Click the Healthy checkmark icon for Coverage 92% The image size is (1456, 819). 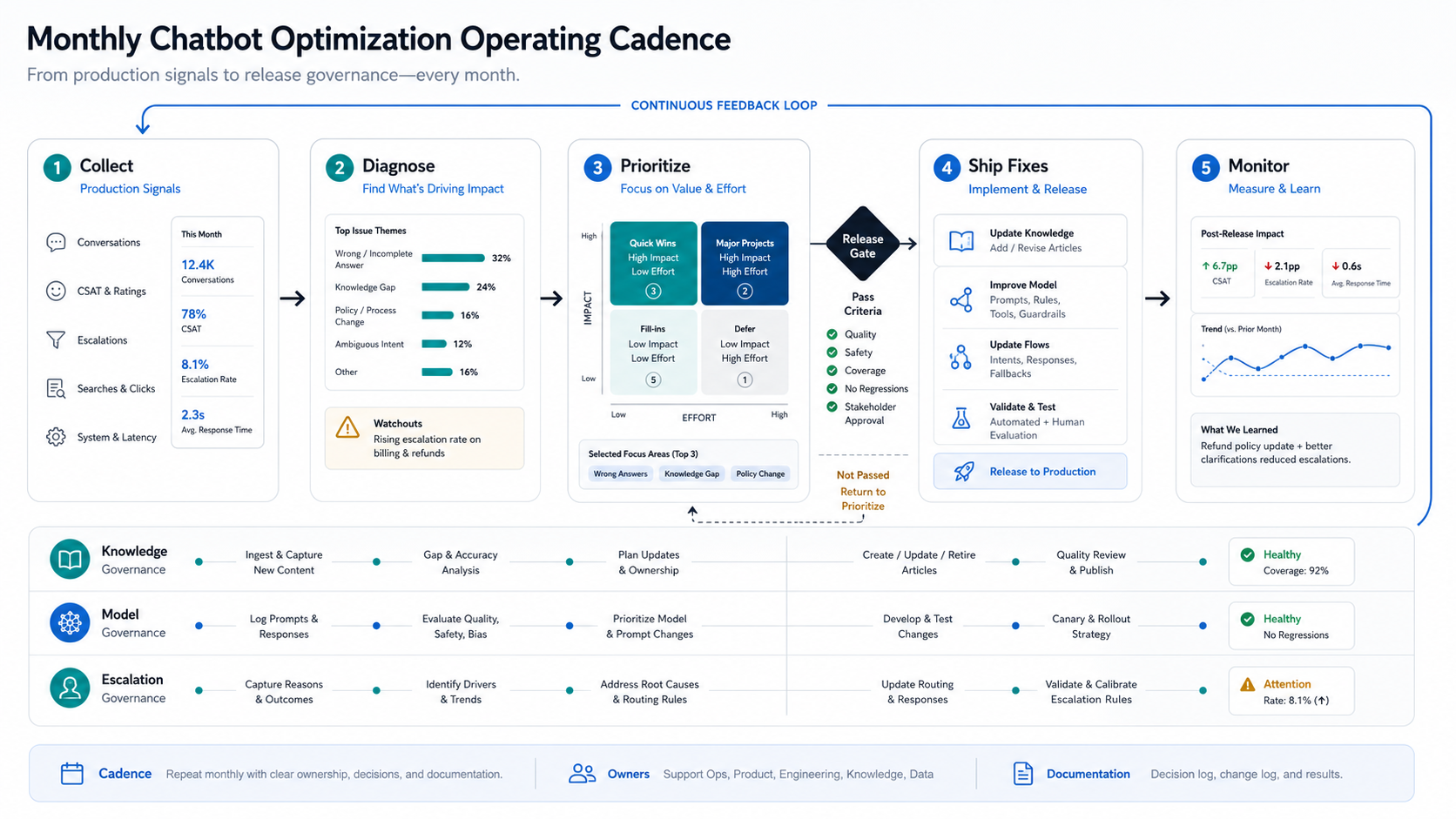(x=1248, y=554)
